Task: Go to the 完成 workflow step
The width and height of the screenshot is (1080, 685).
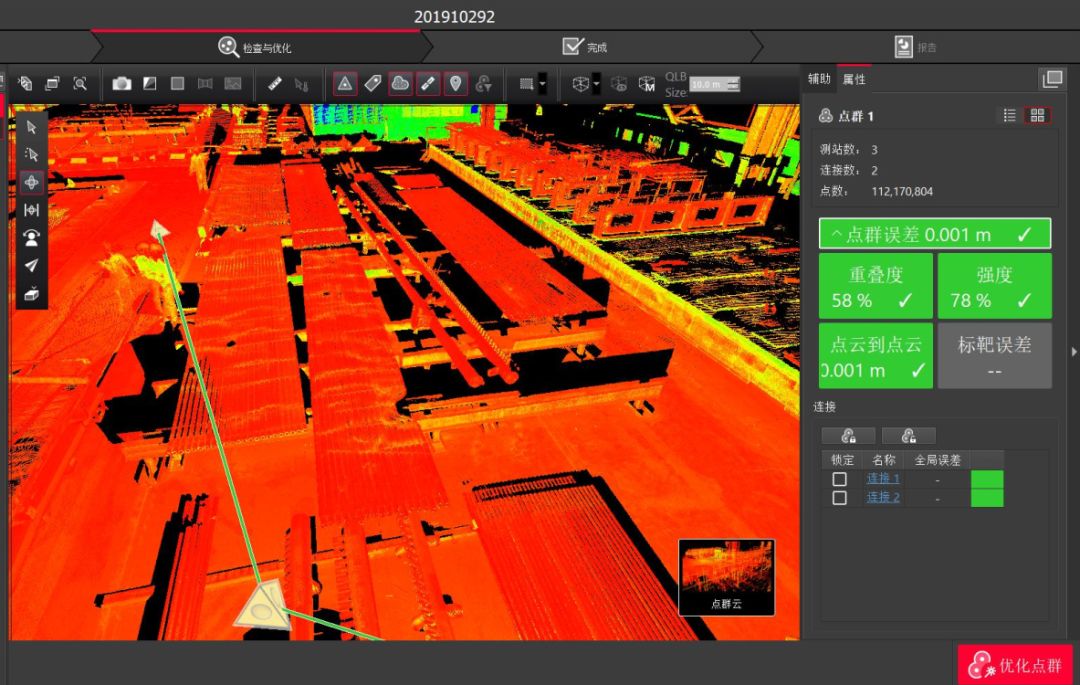Action: click(585, 47)
